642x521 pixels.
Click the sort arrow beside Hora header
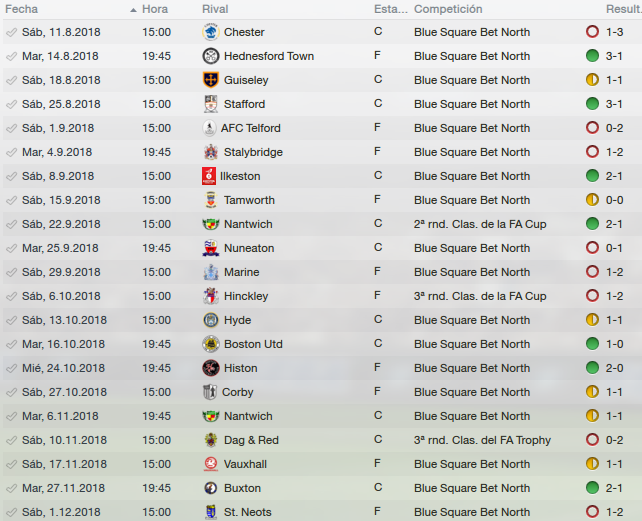pyautogui.click(x=134, y=9)
